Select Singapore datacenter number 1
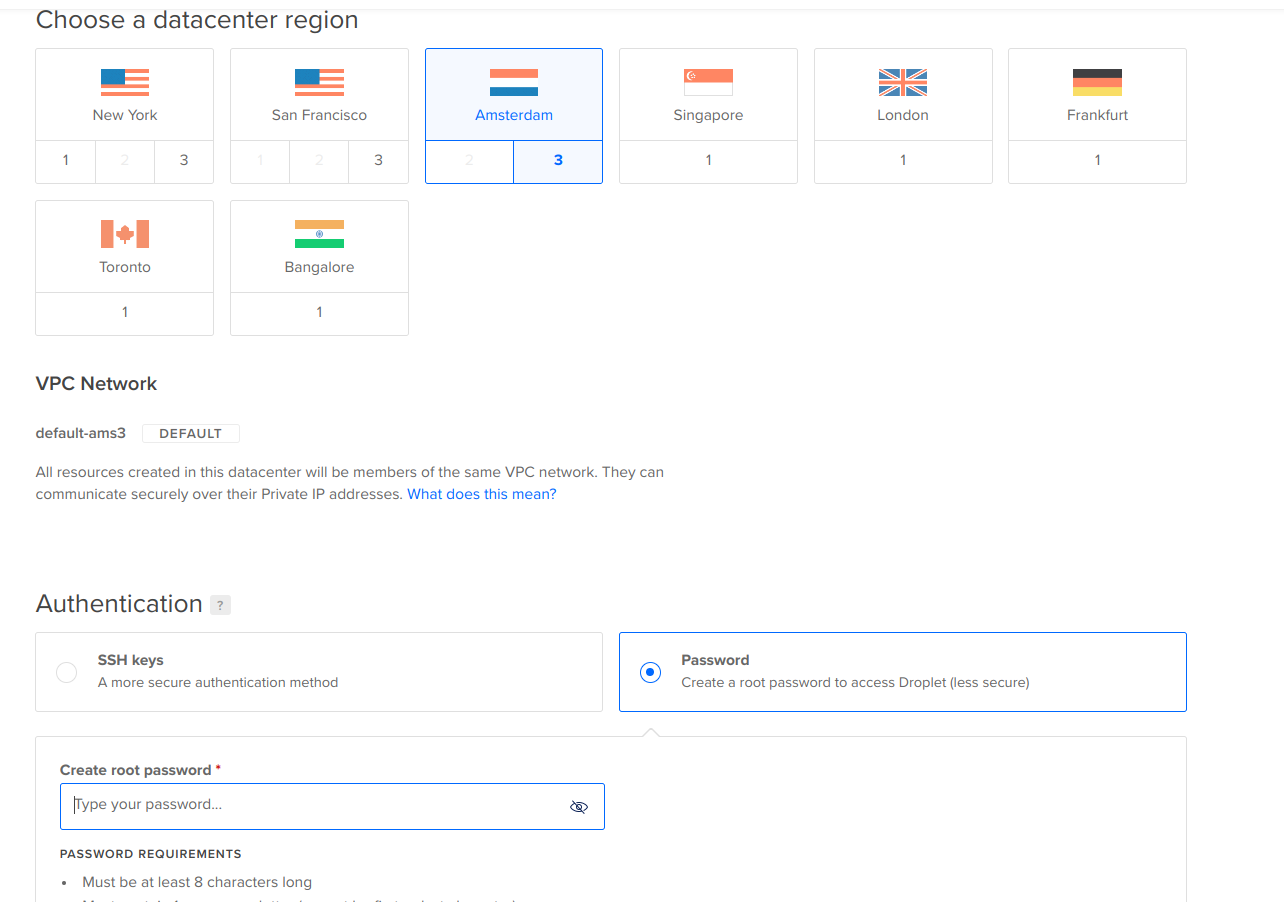Viewport: 1284px width, 902px height. coord(708,161)
